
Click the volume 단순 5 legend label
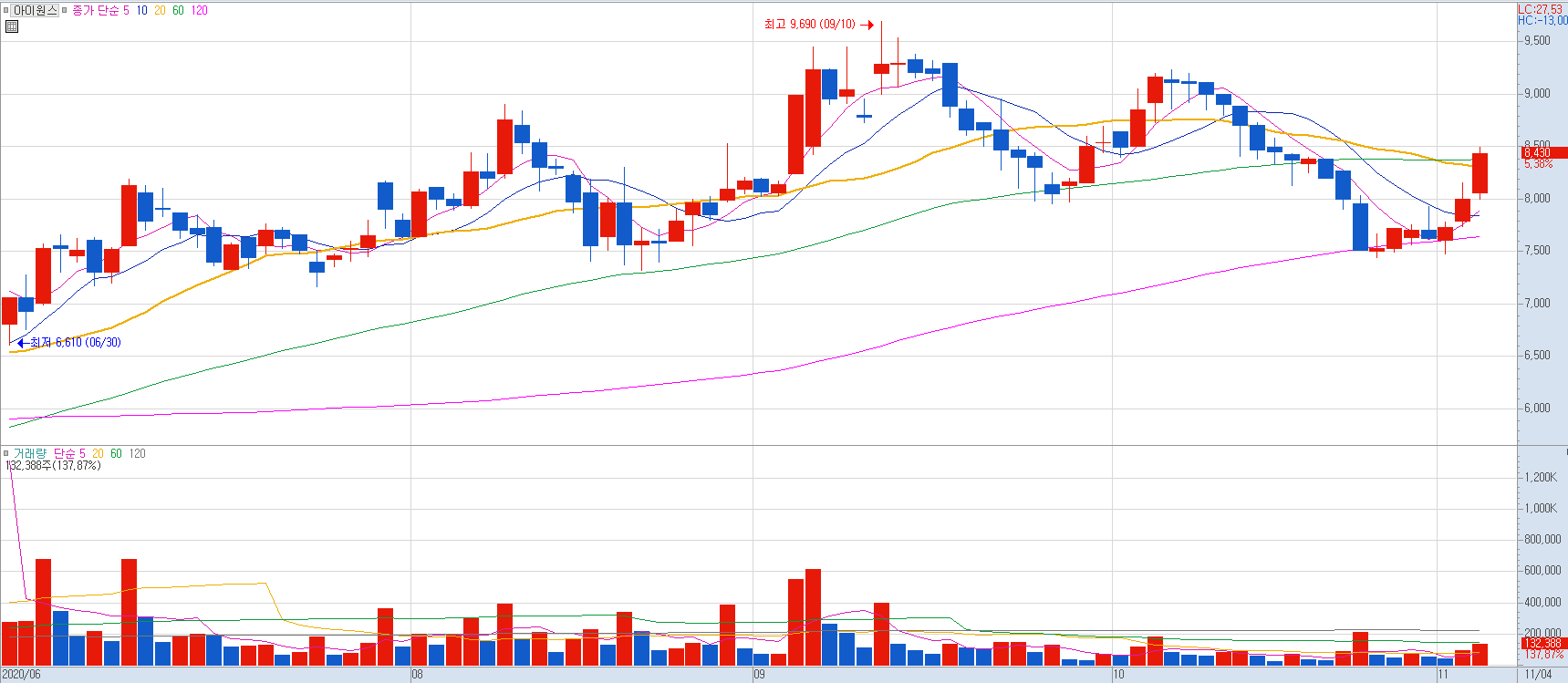coord(69,453)
